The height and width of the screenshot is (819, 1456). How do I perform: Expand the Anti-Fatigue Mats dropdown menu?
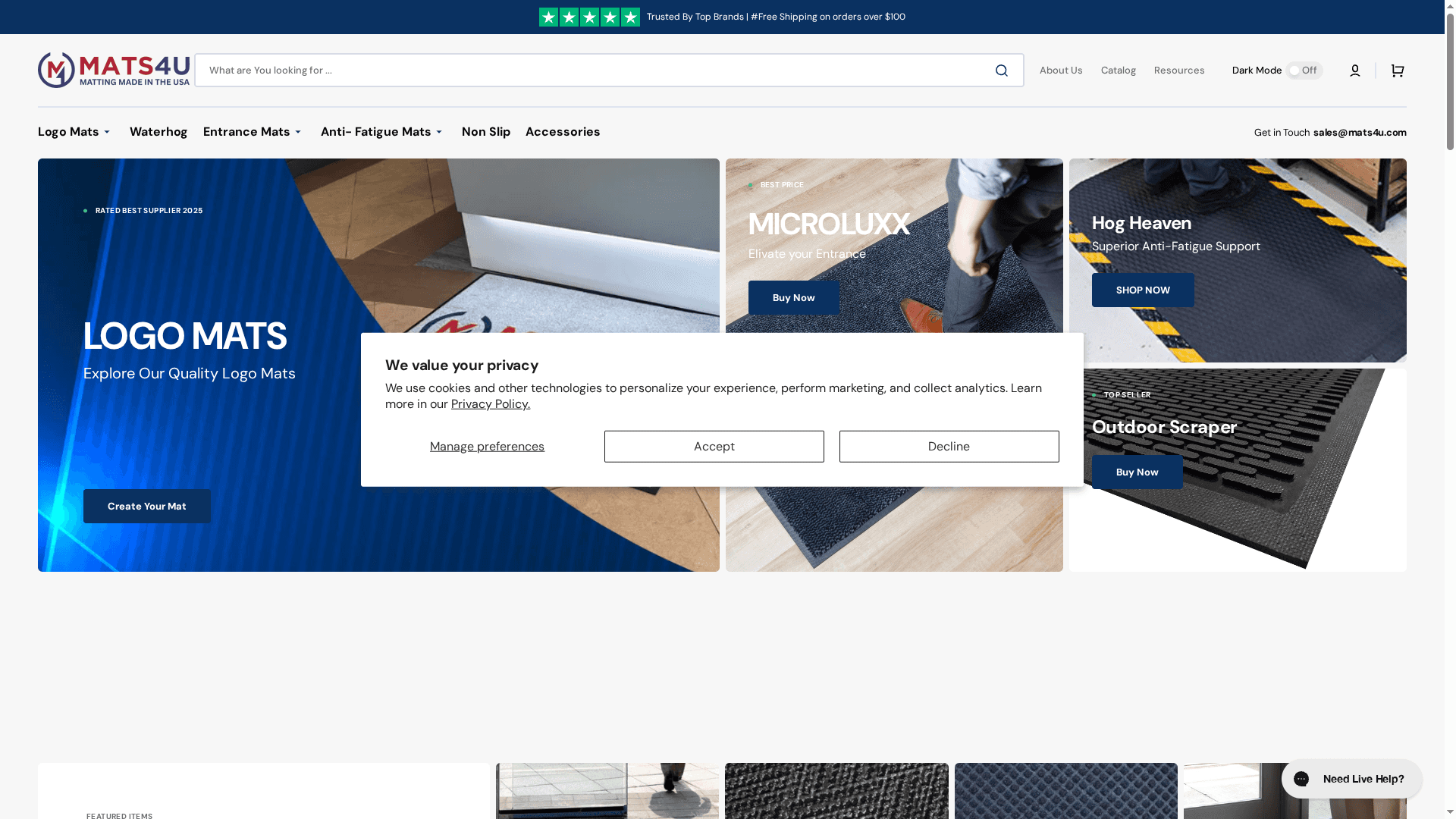(381, 132)
